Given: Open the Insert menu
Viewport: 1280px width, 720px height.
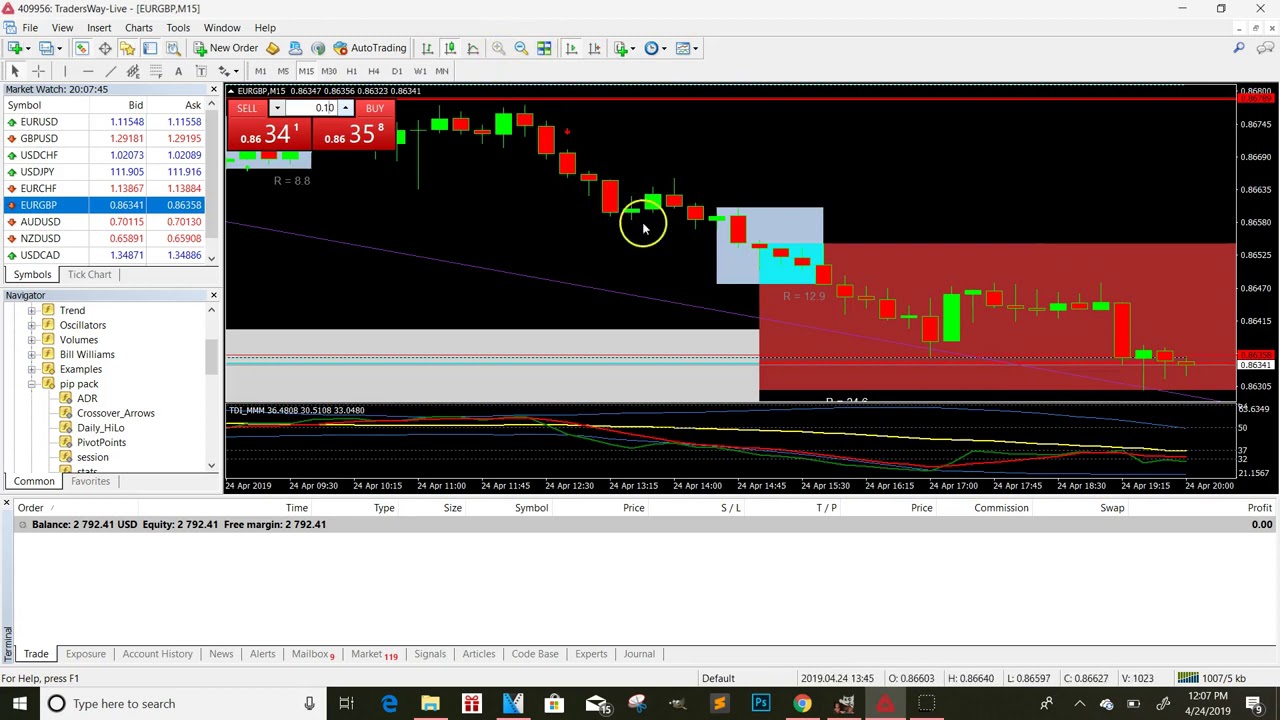Looking at the screenshot, I should tap(99, 28).
